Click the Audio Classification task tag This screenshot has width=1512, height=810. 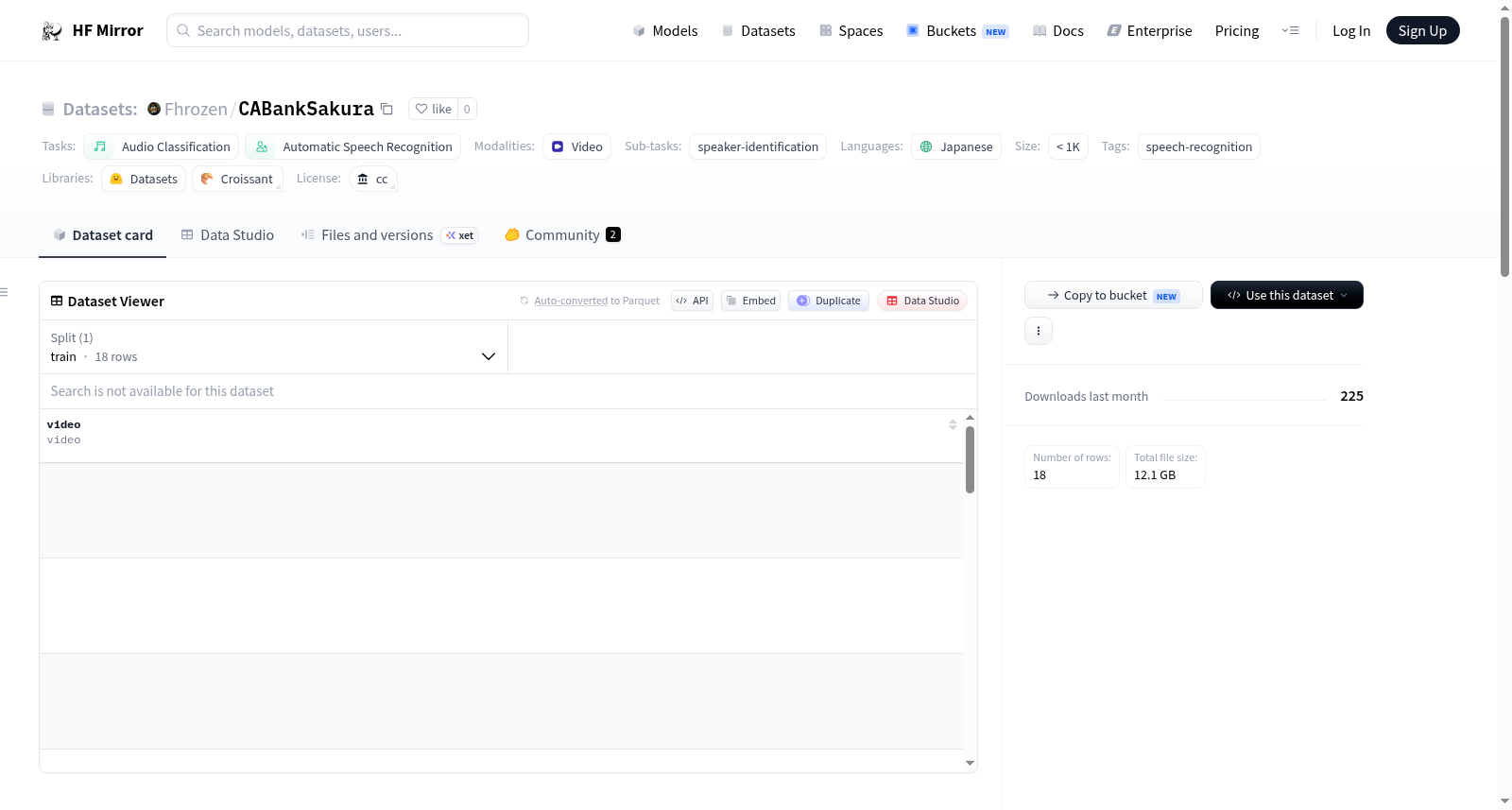162,146
